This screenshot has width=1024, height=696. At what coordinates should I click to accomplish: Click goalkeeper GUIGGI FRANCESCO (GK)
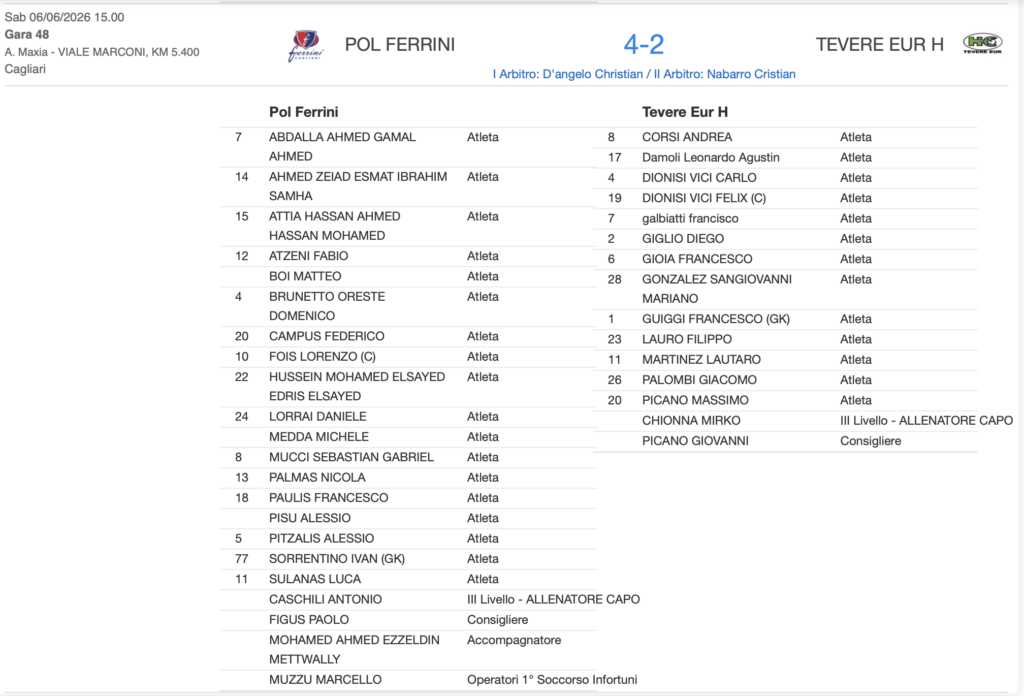point(716,319)
